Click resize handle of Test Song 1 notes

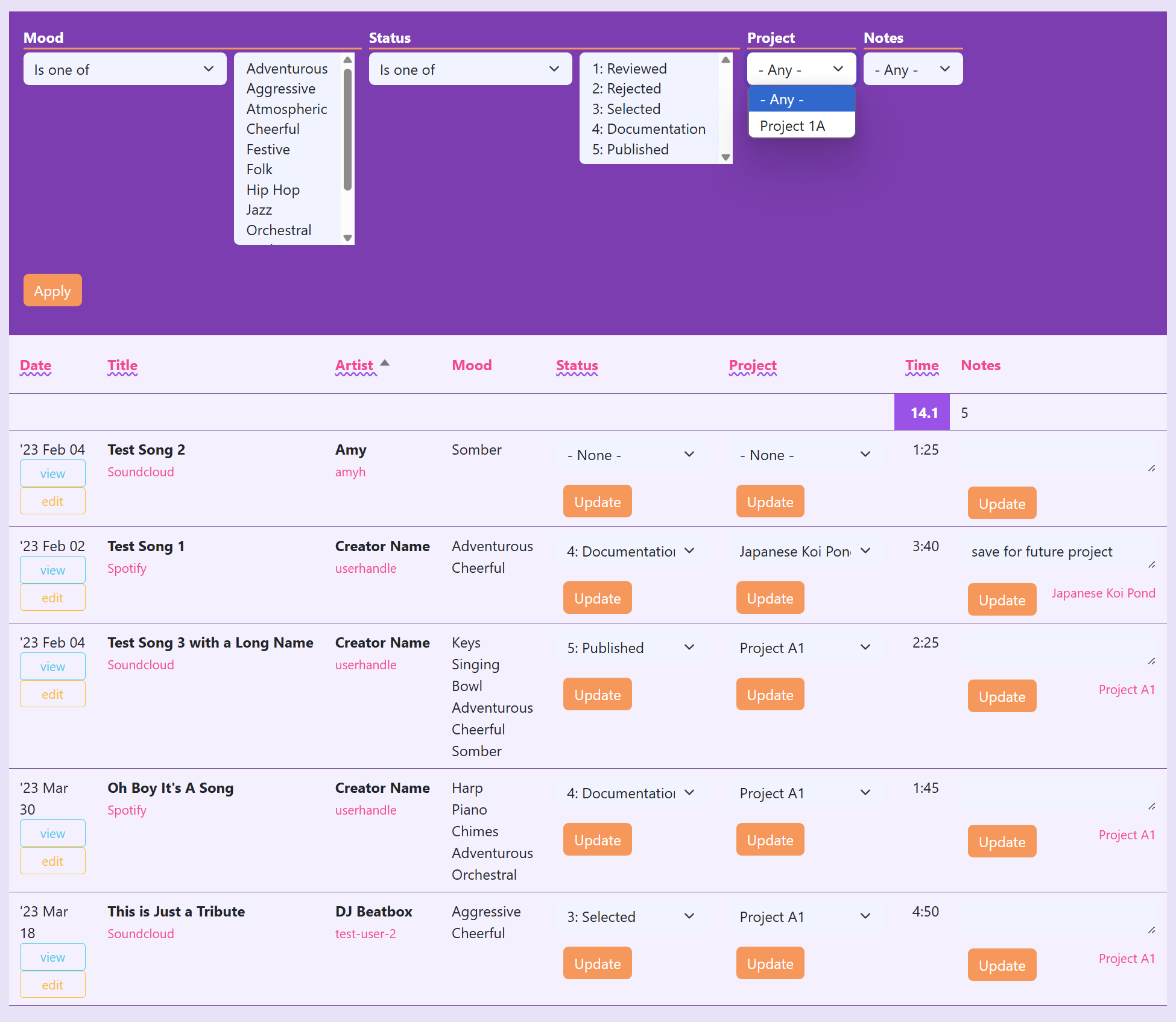point(1152,565)
